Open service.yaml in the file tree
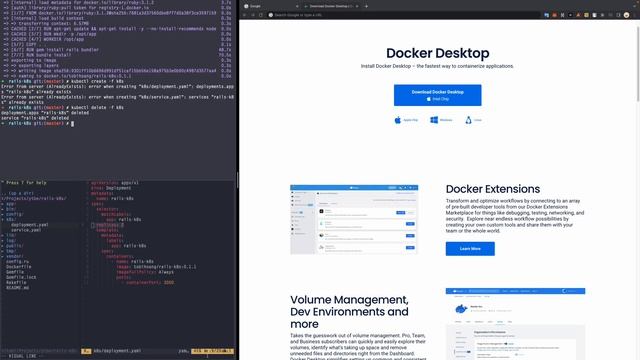The height and width of the screenshot is (360, 640). click(x=26, y=230)
